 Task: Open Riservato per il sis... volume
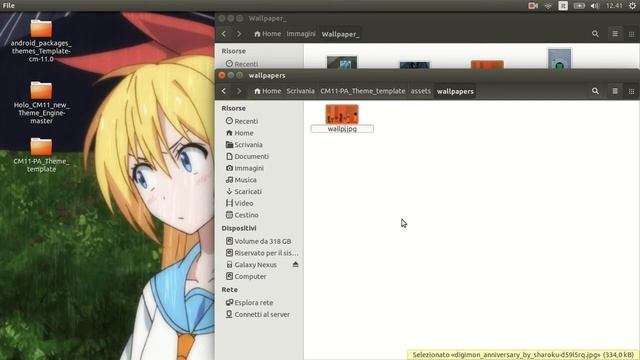click(262, 253)
